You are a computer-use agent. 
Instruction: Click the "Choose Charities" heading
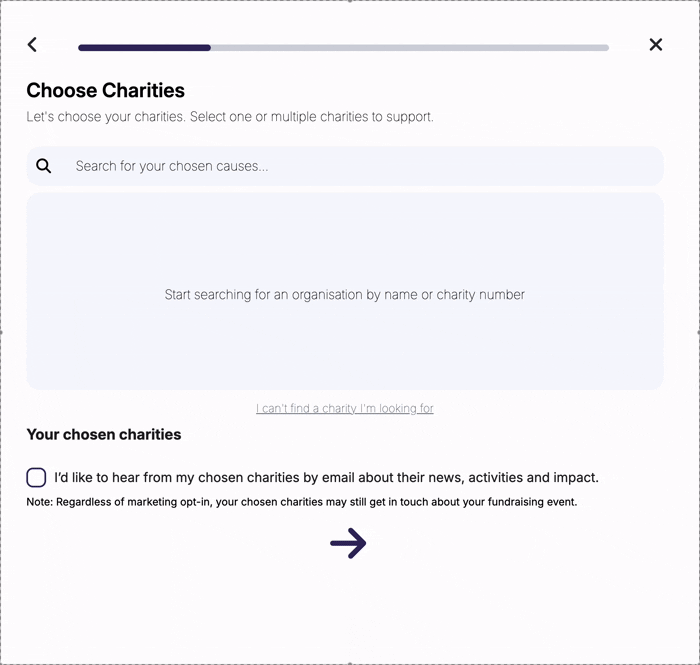105,90
